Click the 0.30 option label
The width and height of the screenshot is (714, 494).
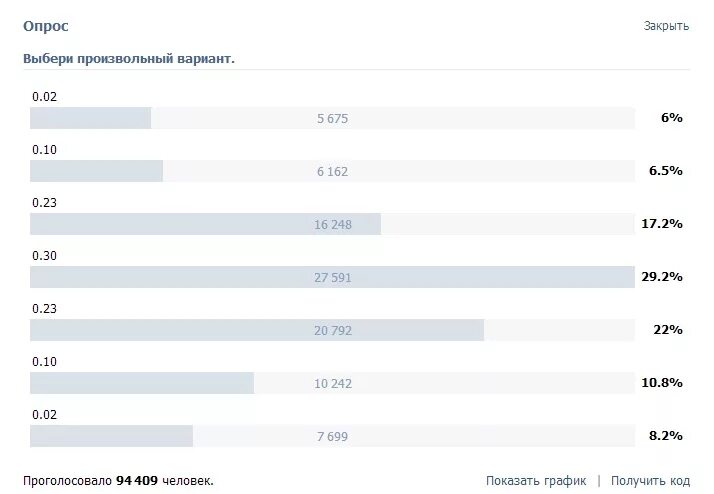click(45, 256)
